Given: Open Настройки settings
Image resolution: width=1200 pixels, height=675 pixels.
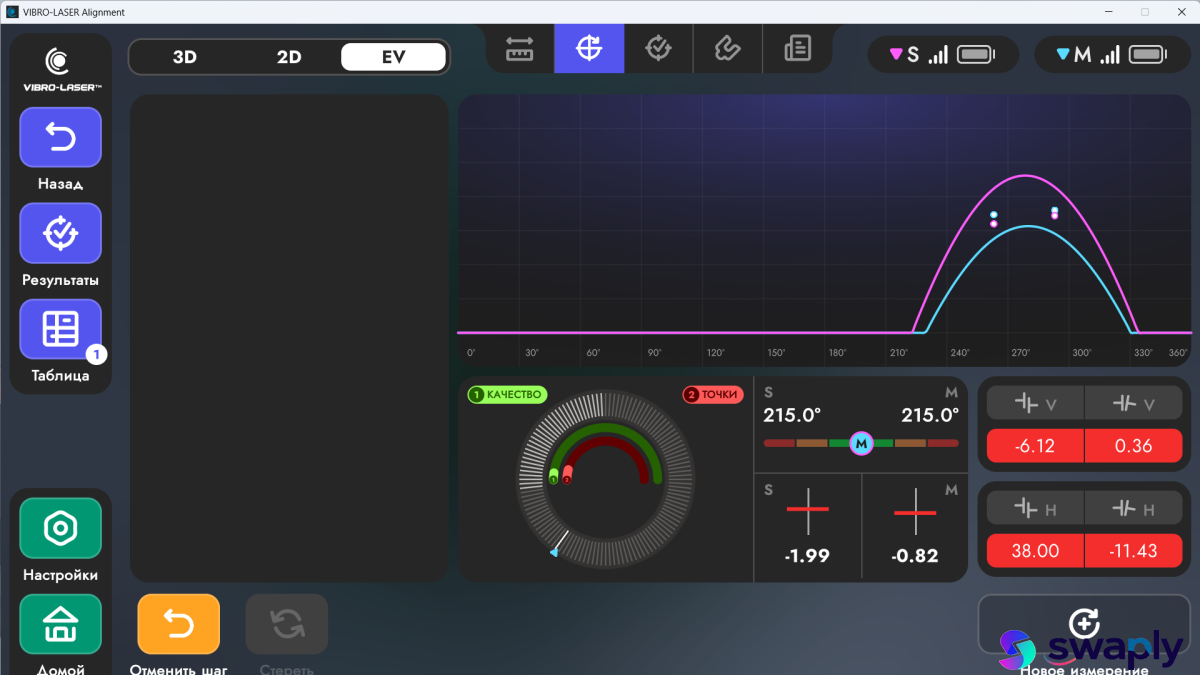Looking at the screenshot, I should (60, 528).
